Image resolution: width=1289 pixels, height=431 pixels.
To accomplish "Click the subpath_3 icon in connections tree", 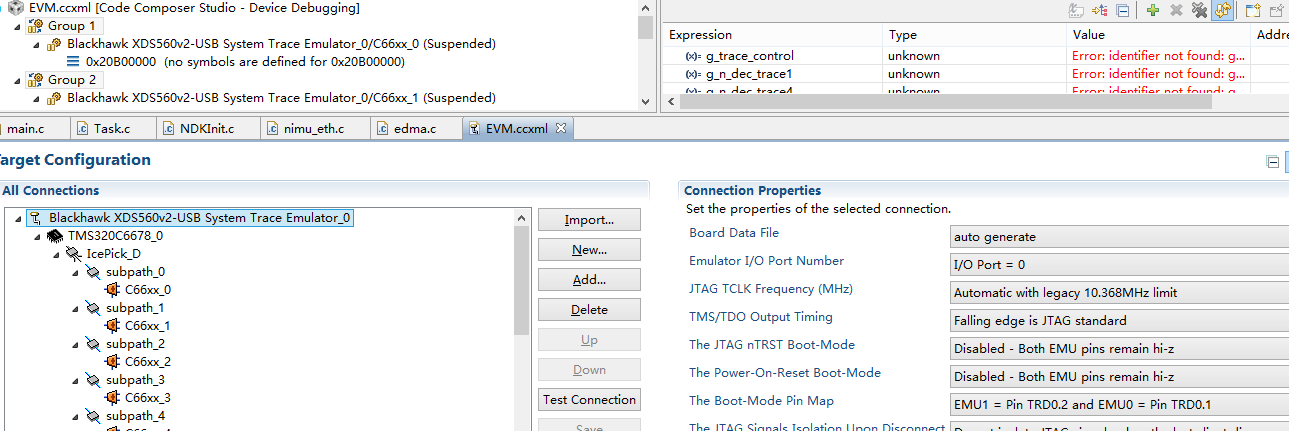I will [92, 380].
